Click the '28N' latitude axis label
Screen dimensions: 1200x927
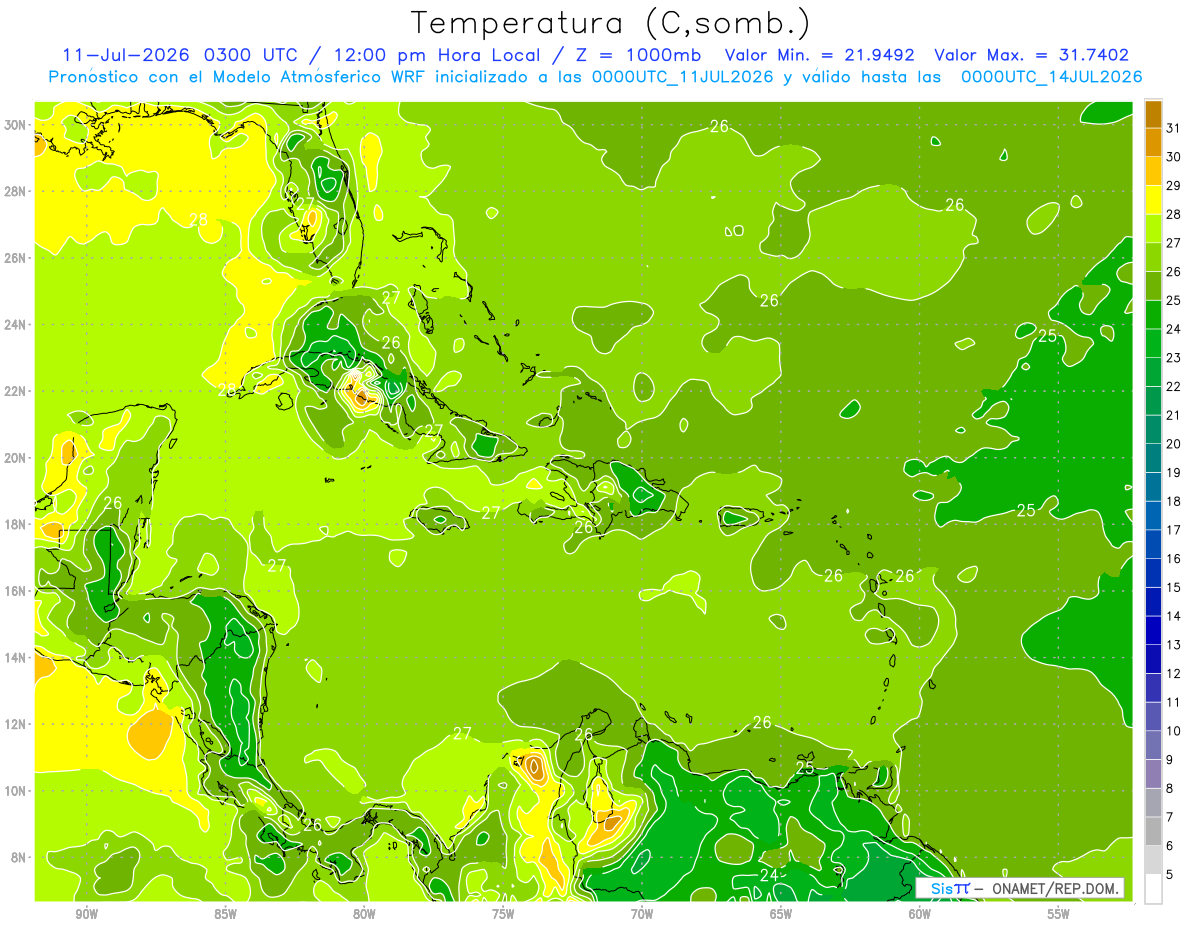click(16, 191)
